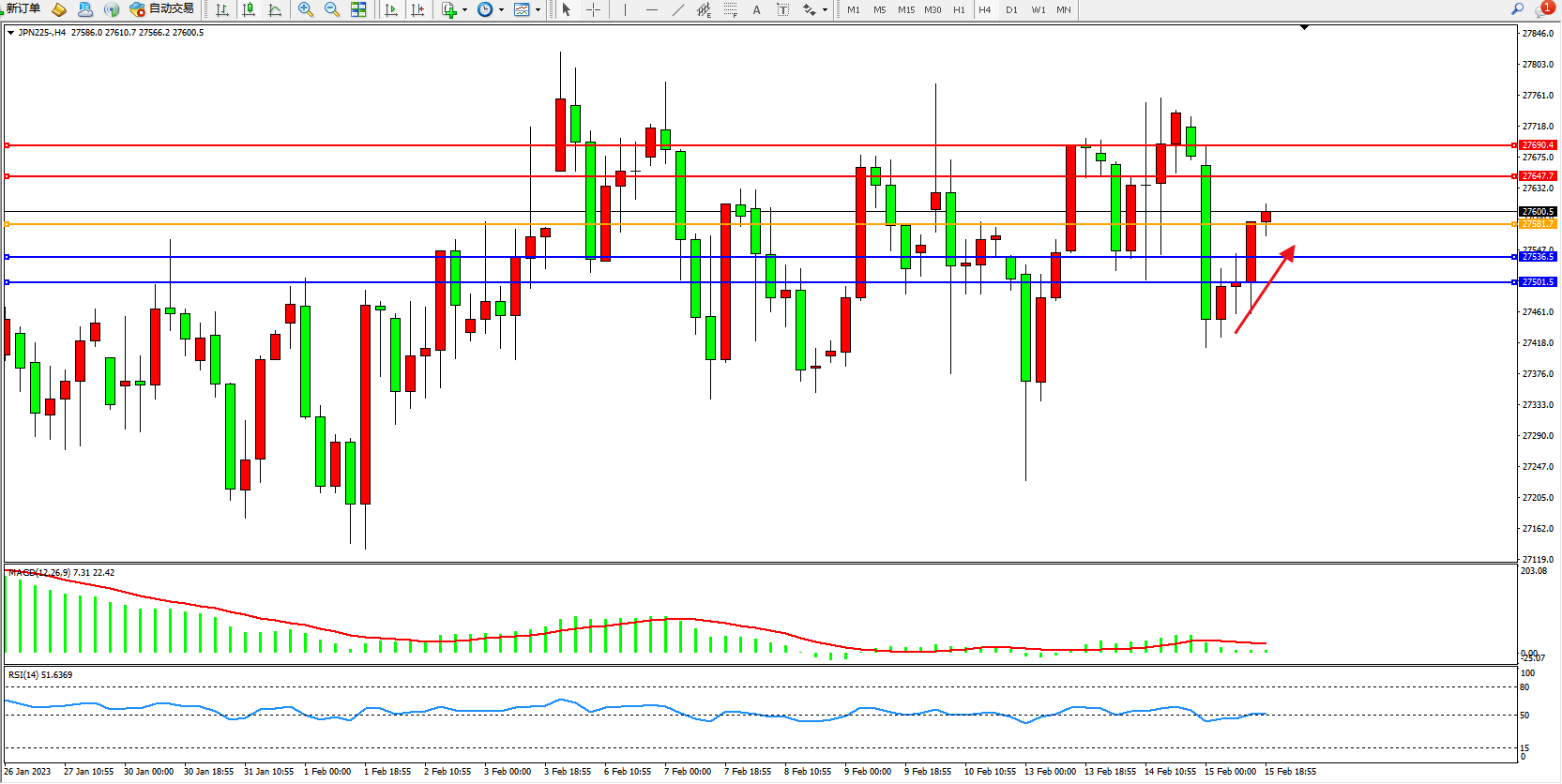Click the red 27690.4 price level label
The image size is (1562, 784).
click(1538, 145)
